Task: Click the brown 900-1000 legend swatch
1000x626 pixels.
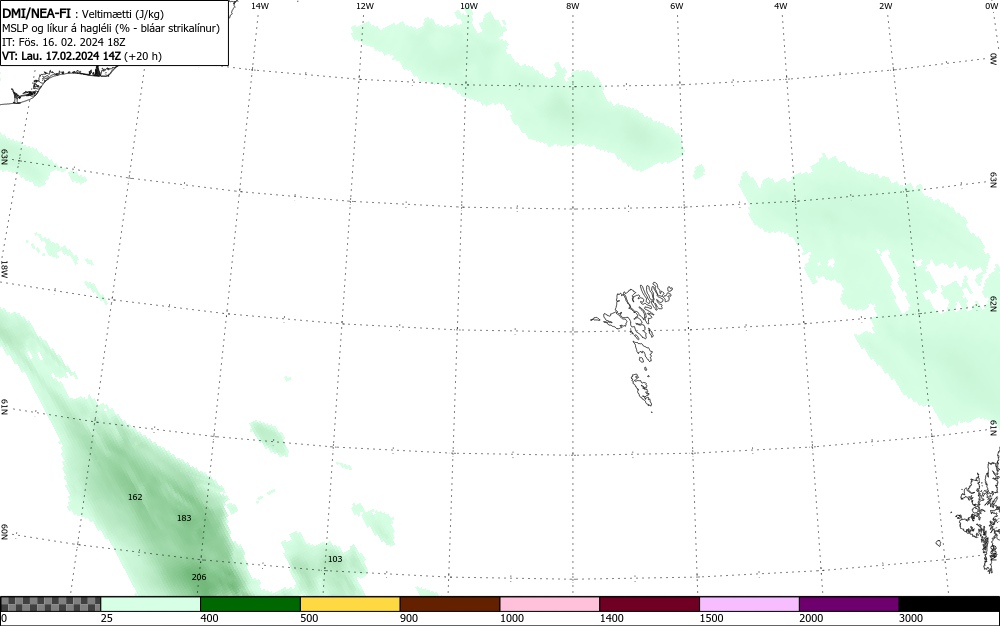Action: coord(450,604)
